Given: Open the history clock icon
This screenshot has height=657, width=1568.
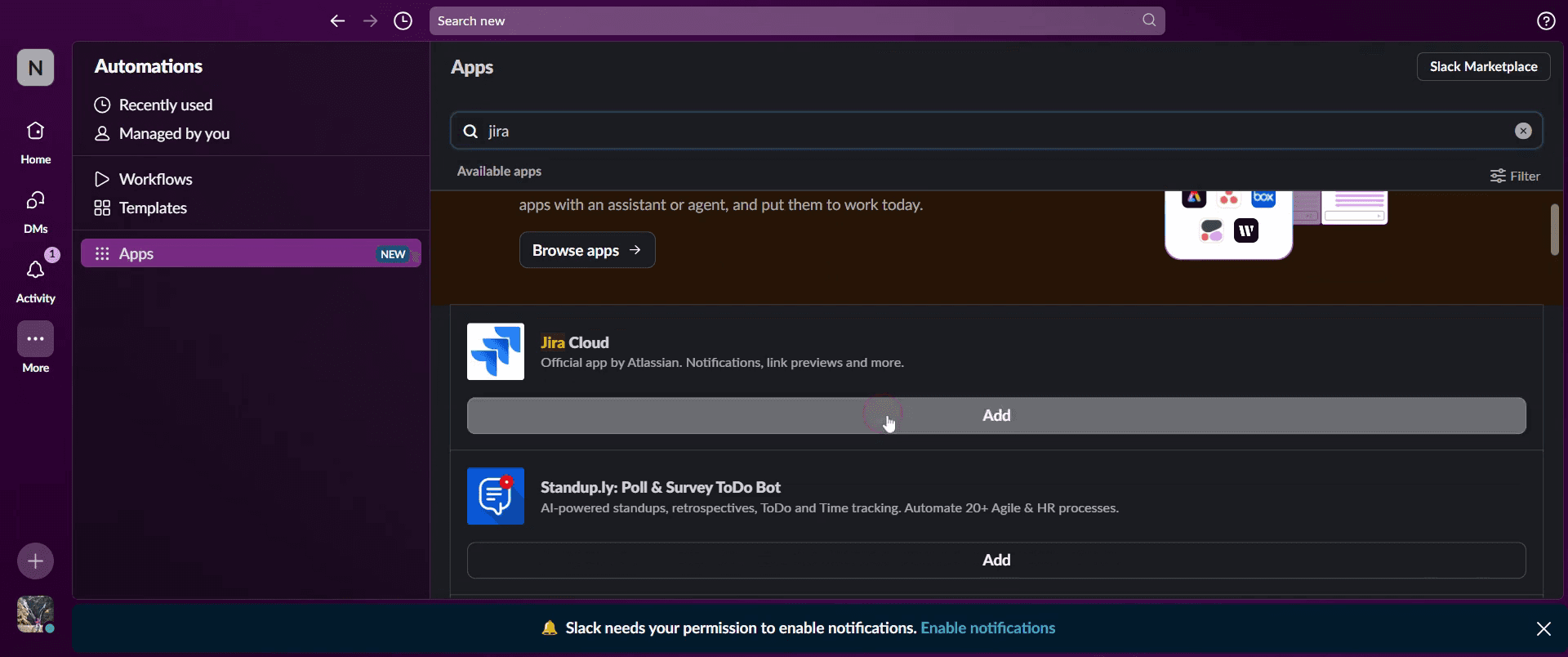Looking at the screenshot, I should (403, 21).
